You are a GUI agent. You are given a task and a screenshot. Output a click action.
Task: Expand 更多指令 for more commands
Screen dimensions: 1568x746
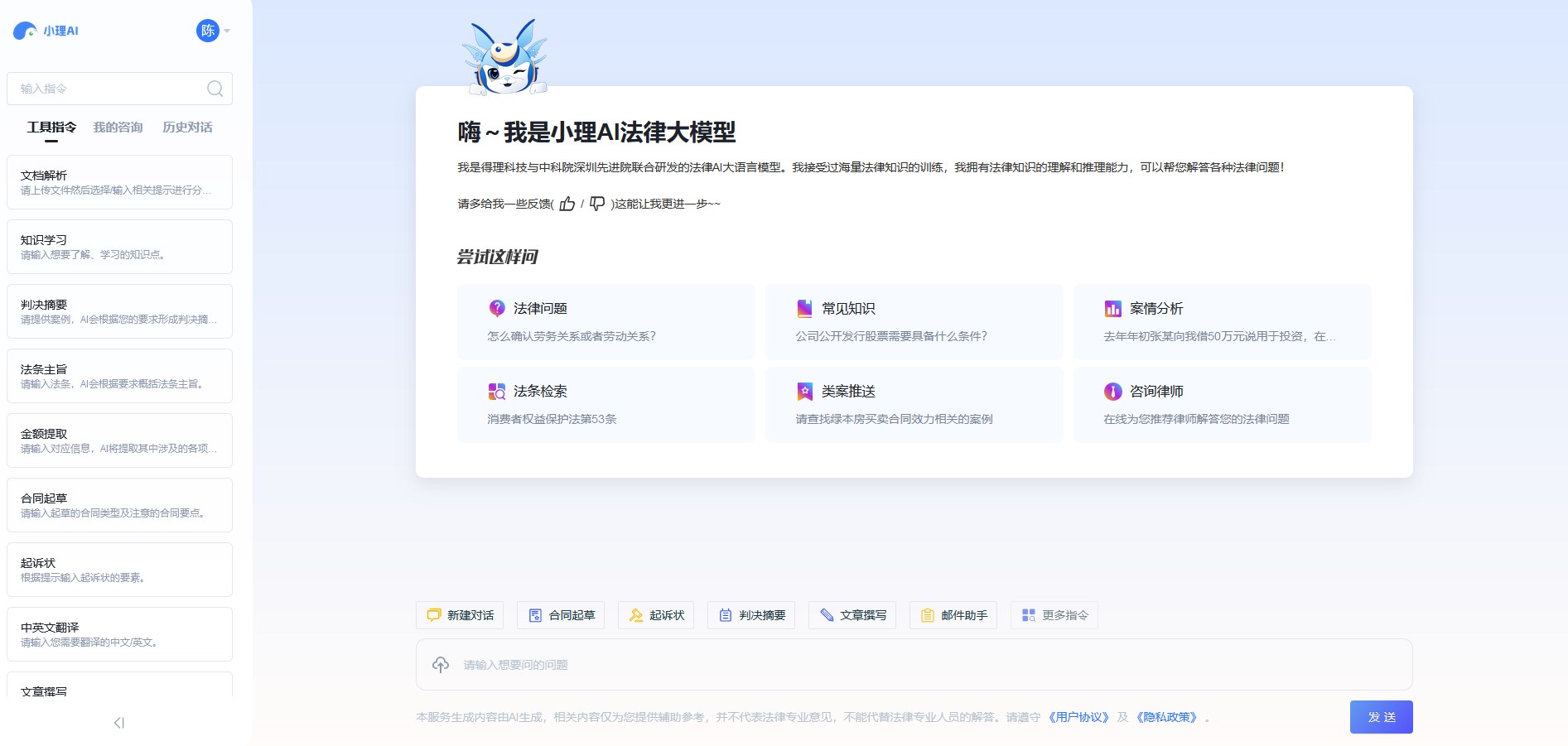click(x=1054, y=615)
